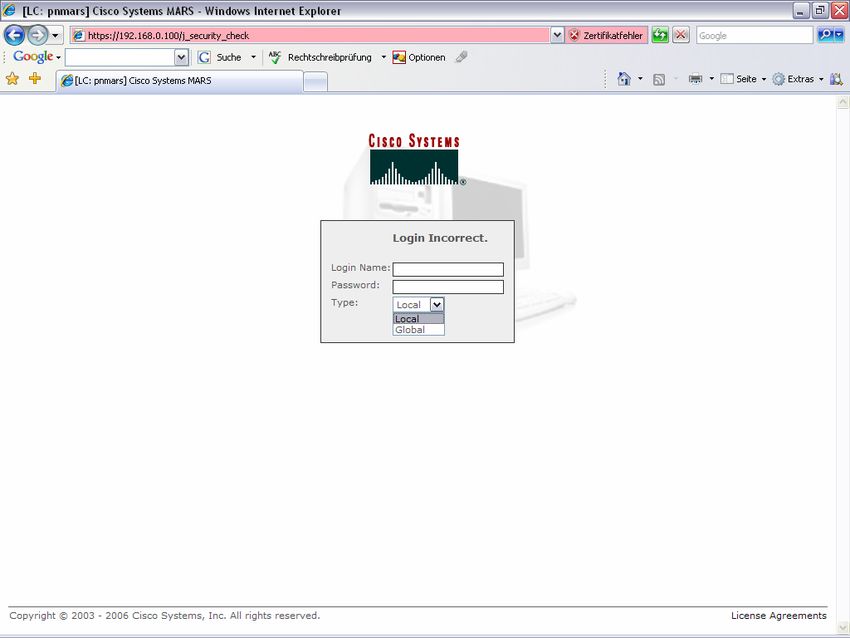Click the Research icon at toolbar end
850x638 pixels.
pyautogui.click(x=836, y=79)
